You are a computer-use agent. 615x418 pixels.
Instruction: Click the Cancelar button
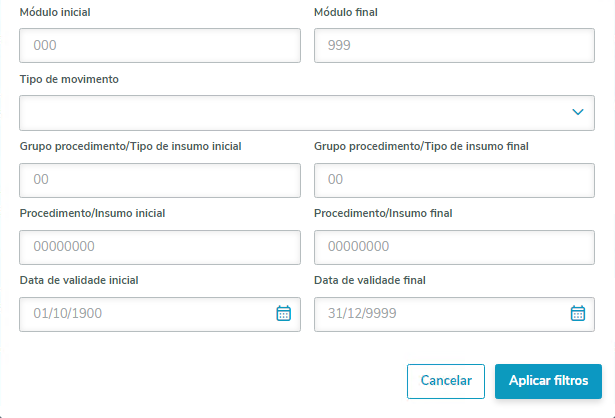point(446,381)
